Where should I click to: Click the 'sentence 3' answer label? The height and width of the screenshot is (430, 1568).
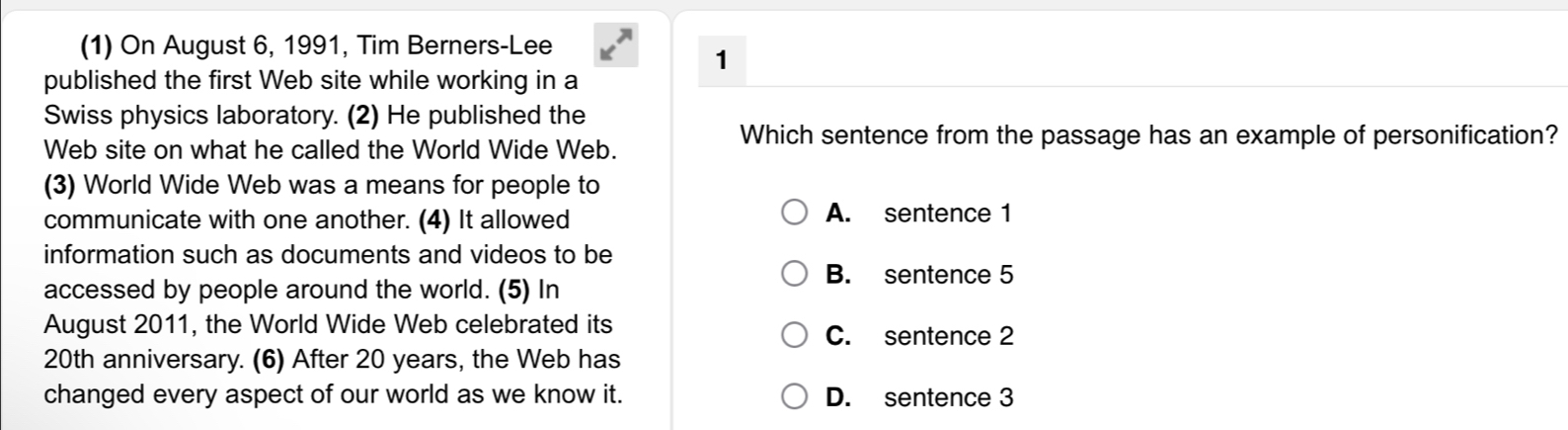pos(949,397)
